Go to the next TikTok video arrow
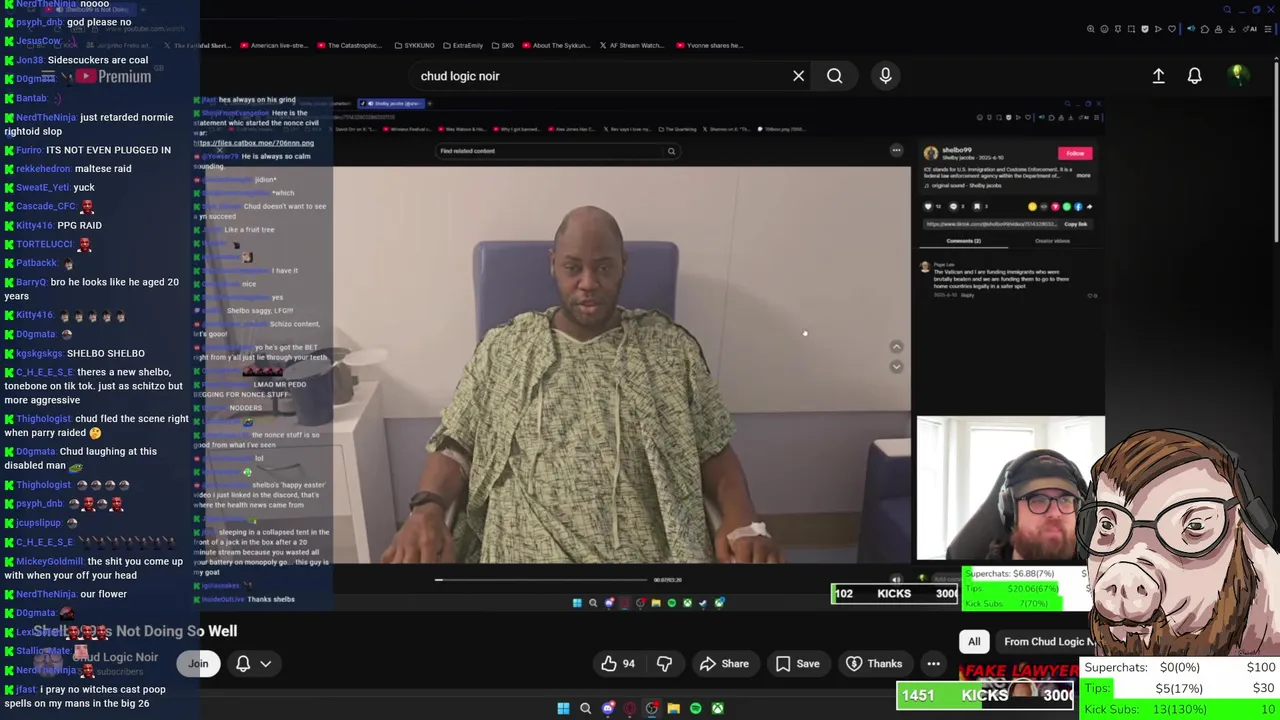 (896, 367)
